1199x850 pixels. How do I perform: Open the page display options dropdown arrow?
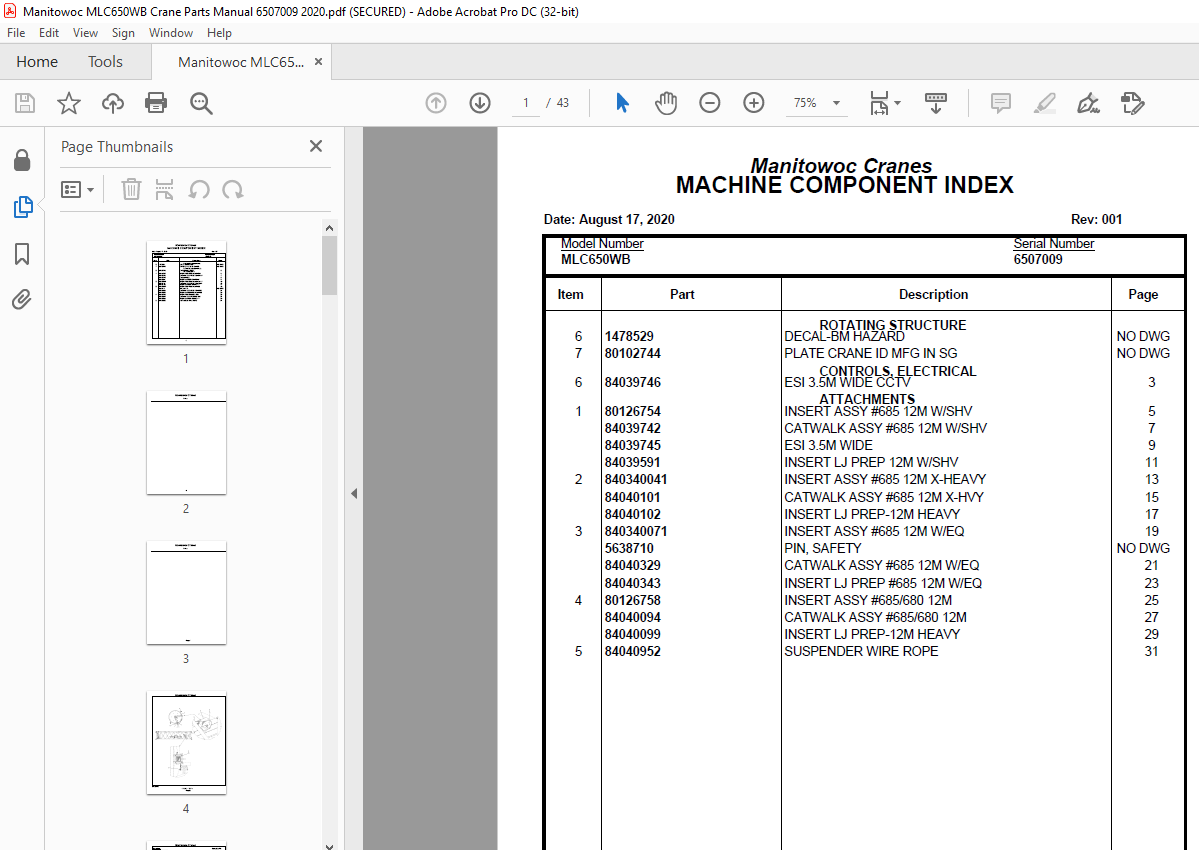[898, 102]
